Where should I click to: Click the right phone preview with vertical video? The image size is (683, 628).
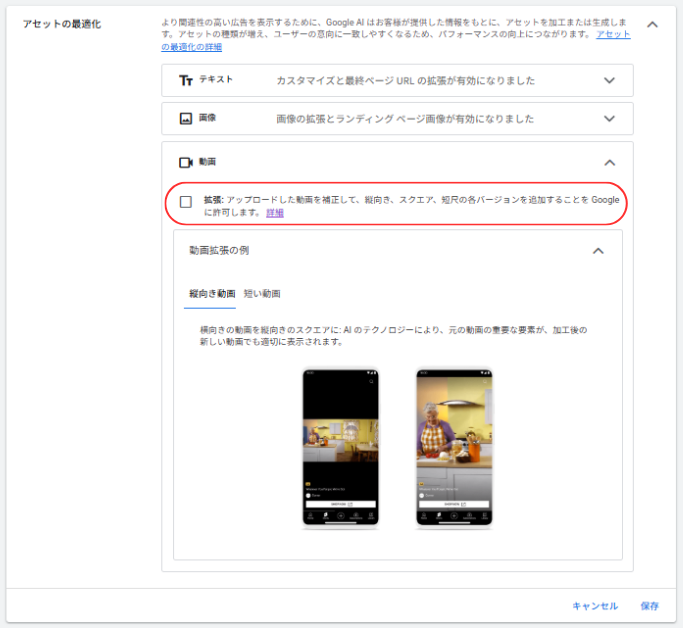(454, 448)
